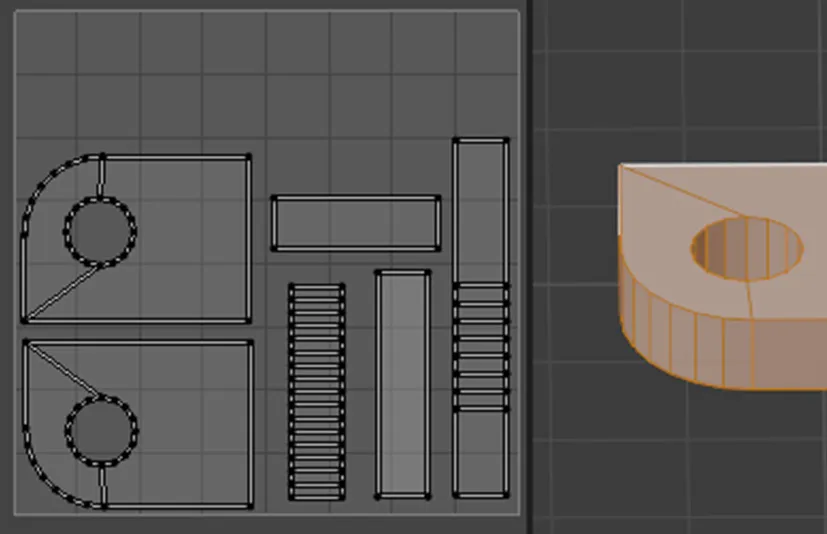This screenshot has height=534, width=827.
Task: Click top plain section of rightmost UV island
Action: pos(480,210)
